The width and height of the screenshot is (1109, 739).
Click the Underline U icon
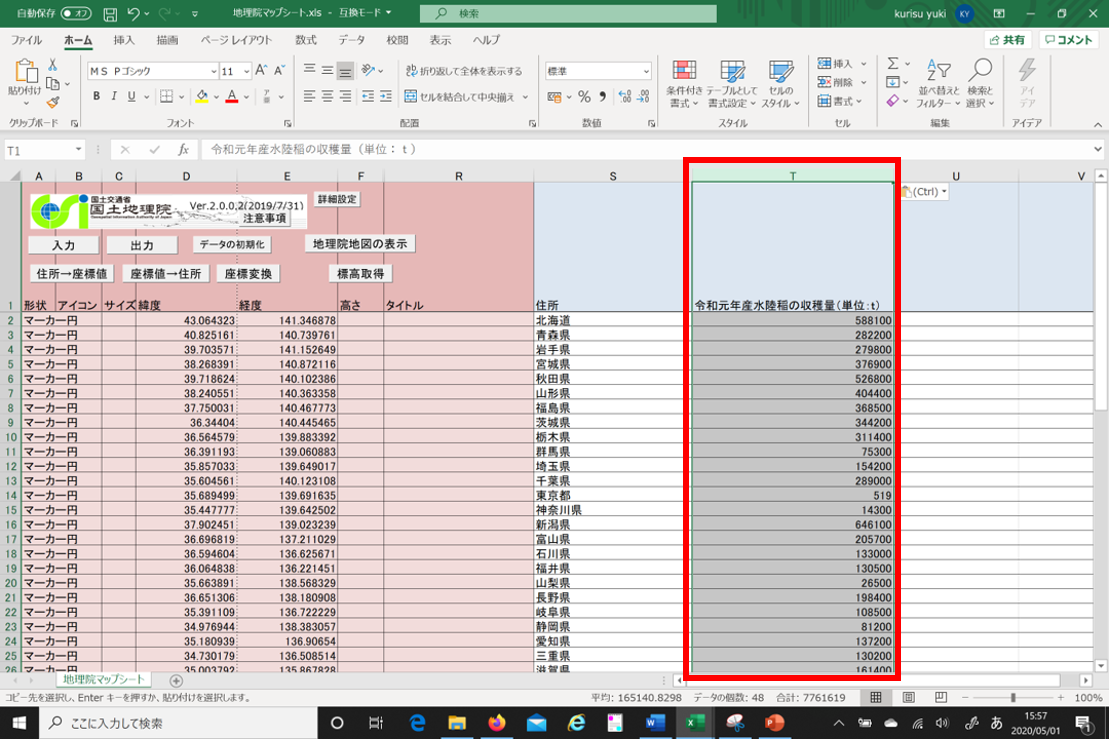point(132,96)
